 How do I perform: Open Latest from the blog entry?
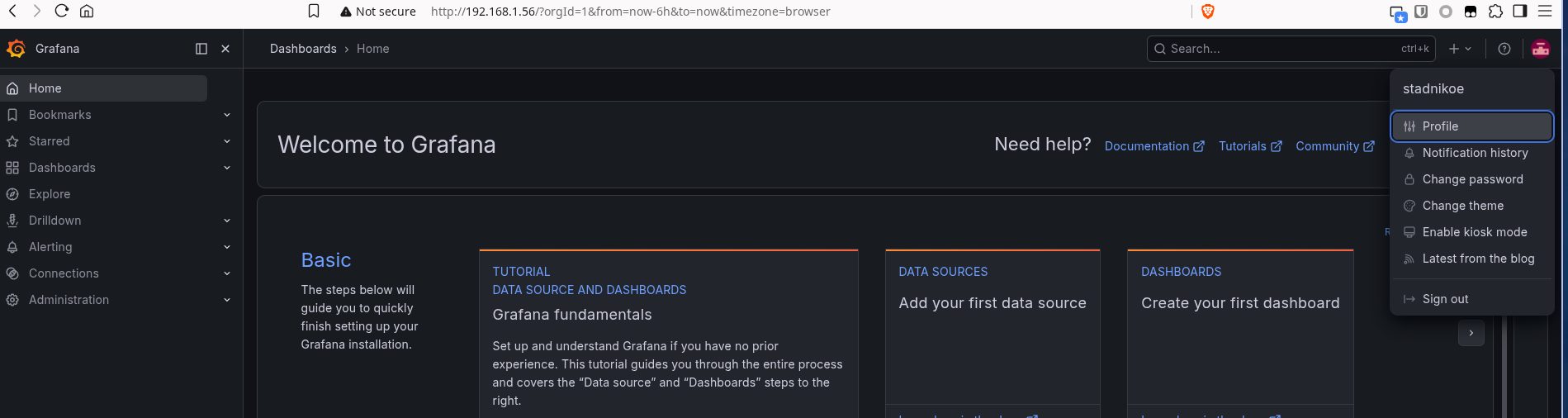[x=1471, y=259]
